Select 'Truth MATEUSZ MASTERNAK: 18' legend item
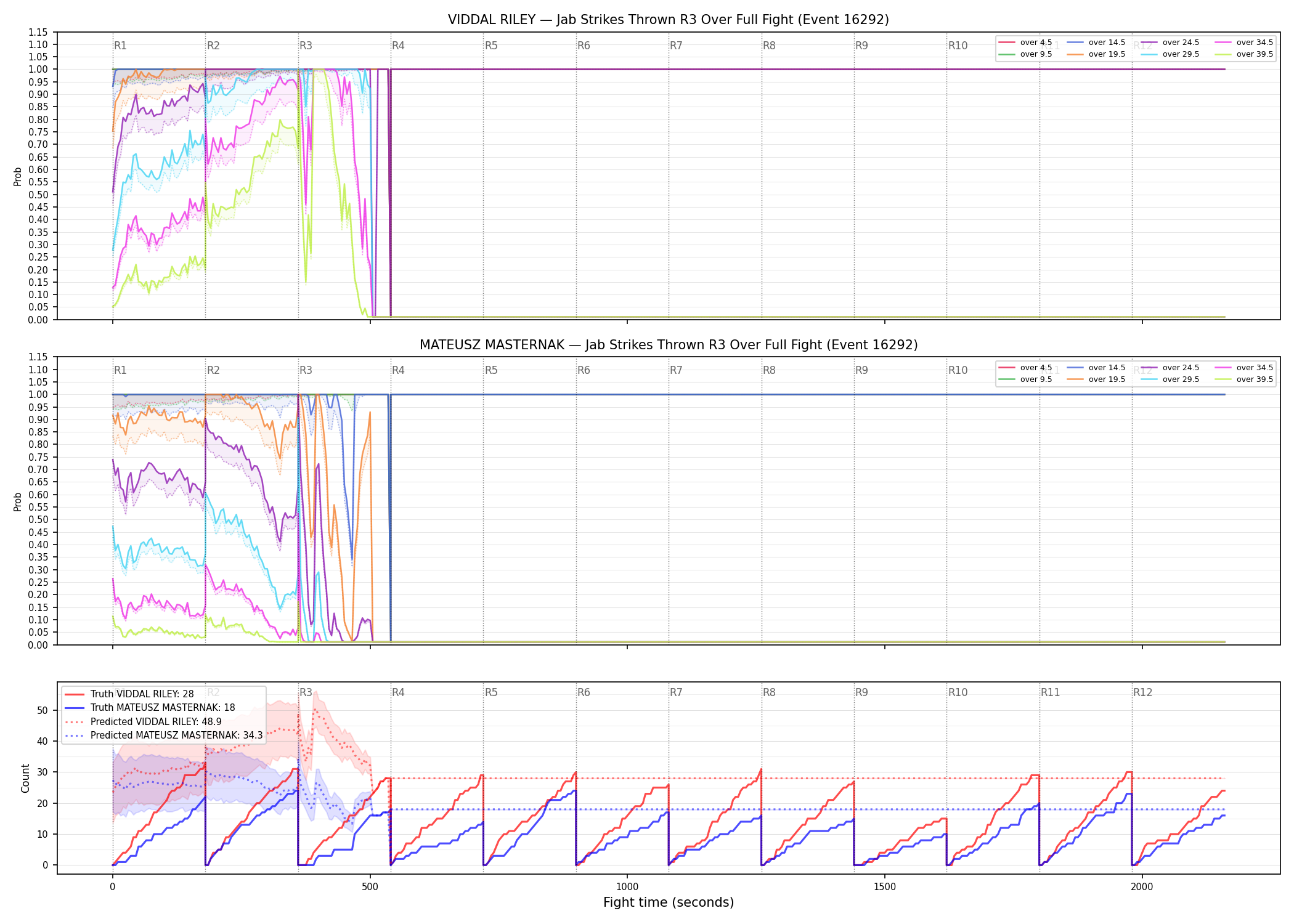This screenshot has width=1294, height=924. pos(150,708)
